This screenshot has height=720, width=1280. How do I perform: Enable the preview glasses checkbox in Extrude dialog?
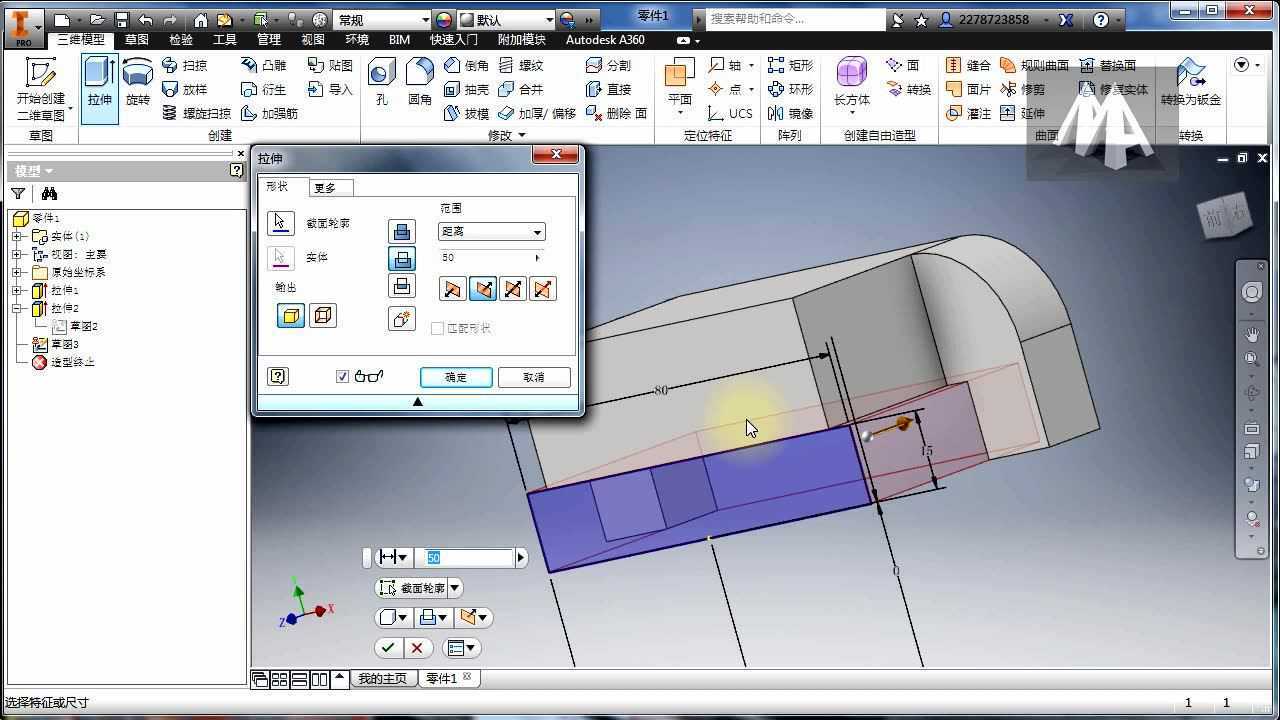[x=343, y=376]
